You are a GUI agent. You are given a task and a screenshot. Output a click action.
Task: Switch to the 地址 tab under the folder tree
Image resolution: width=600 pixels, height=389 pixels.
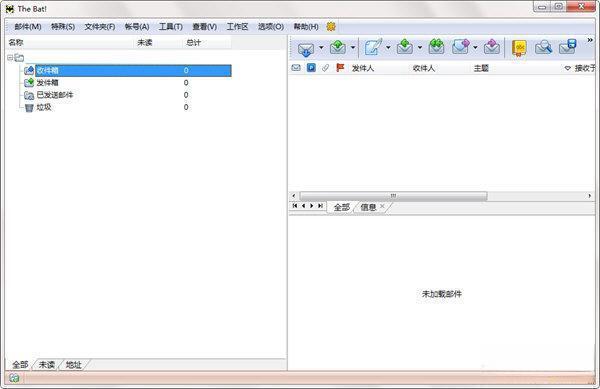(x=73, y=365)
